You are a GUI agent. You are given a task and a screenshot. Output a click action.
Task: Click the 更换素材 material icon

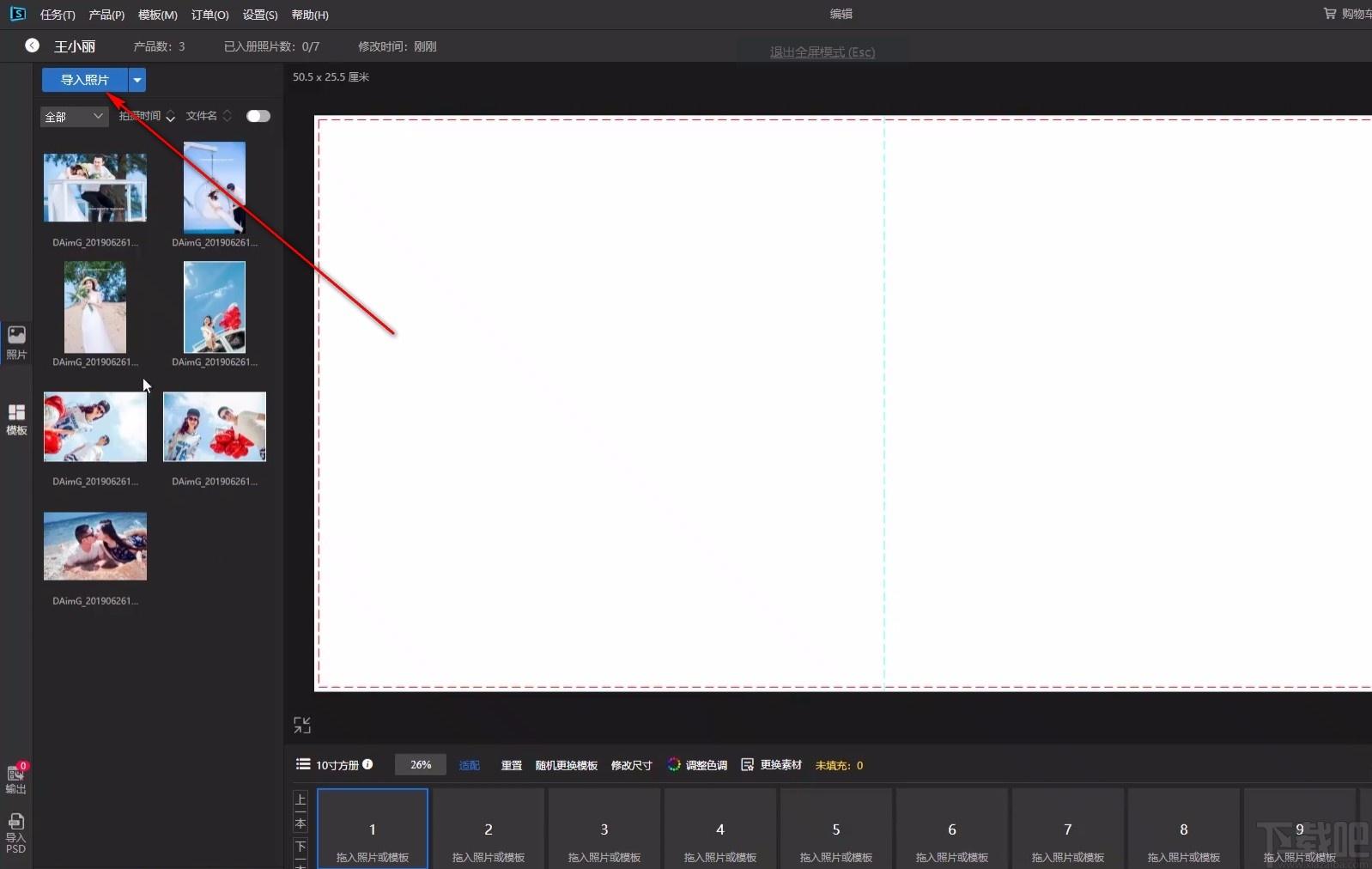747,764
